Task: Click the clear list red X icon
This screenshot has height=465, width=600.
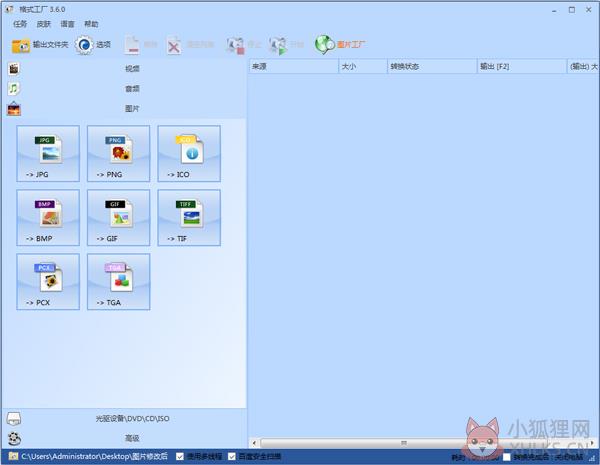Action: point(174,46)
